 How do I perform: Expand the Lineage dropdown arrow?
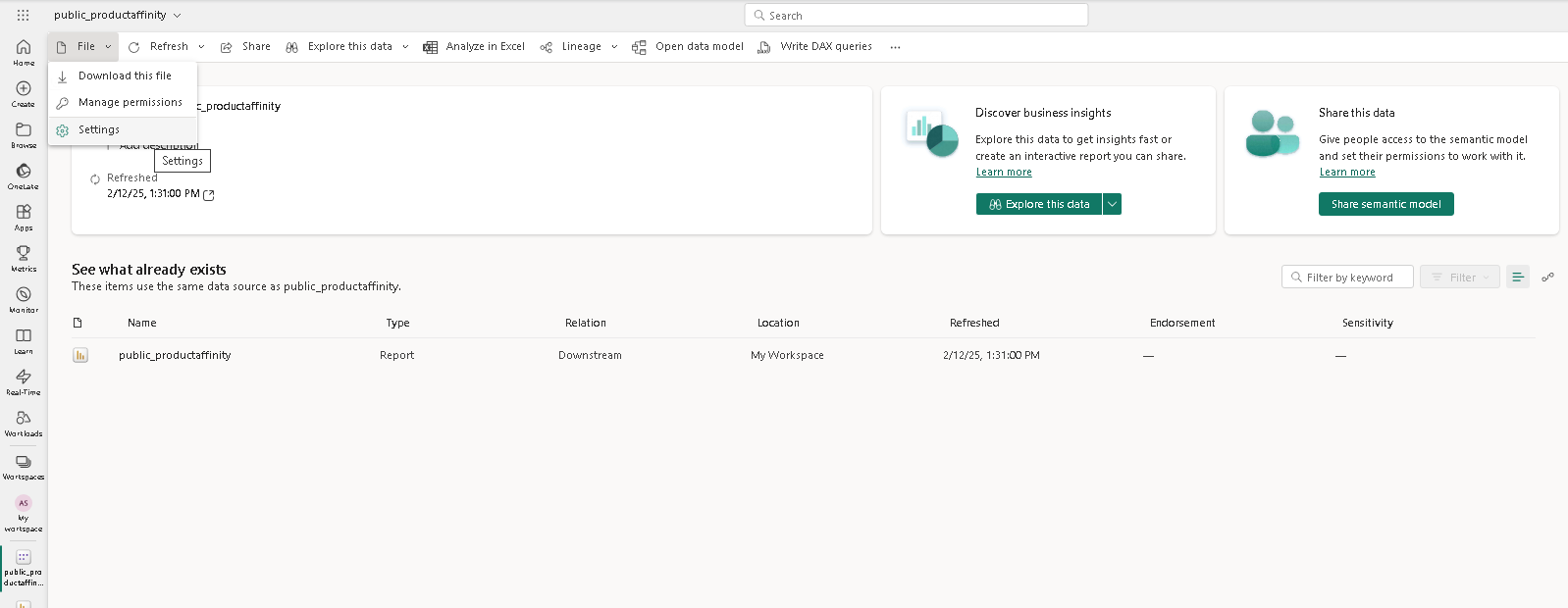tap(614, 47)
